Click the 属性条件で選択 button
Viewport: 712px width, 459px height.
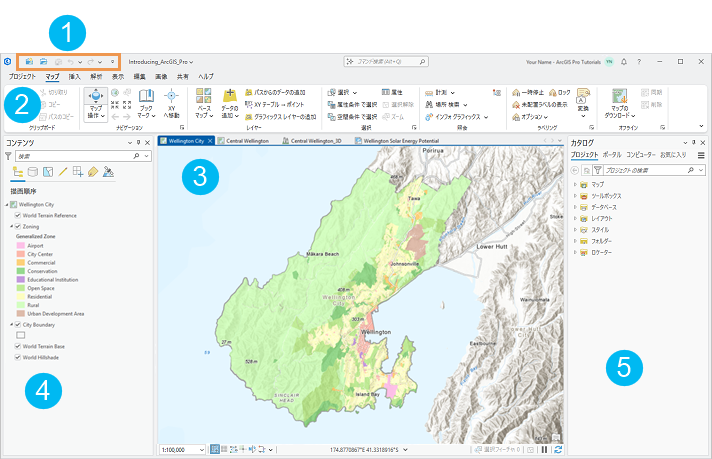[x=352, y=104]
